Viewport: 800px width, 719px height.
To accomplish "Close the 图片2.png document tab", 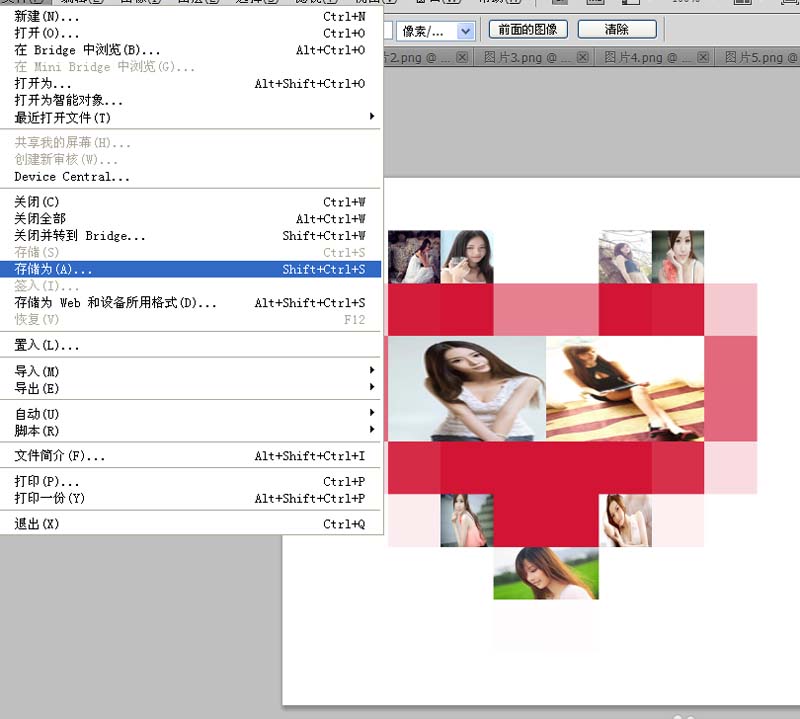I will 462,58.
